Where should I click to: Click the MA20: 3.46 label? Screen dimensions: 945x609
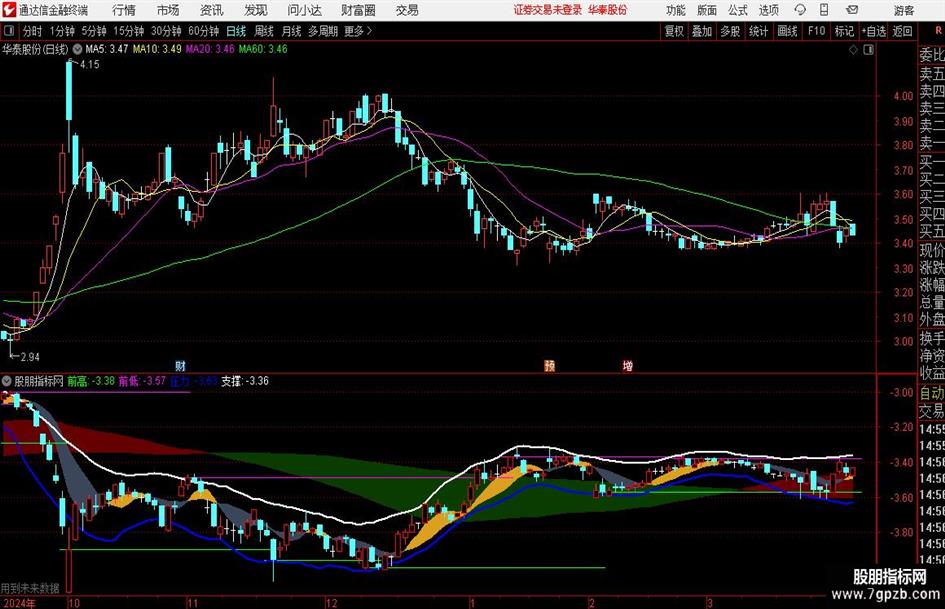pyautogui.click(x=210, y=49)
